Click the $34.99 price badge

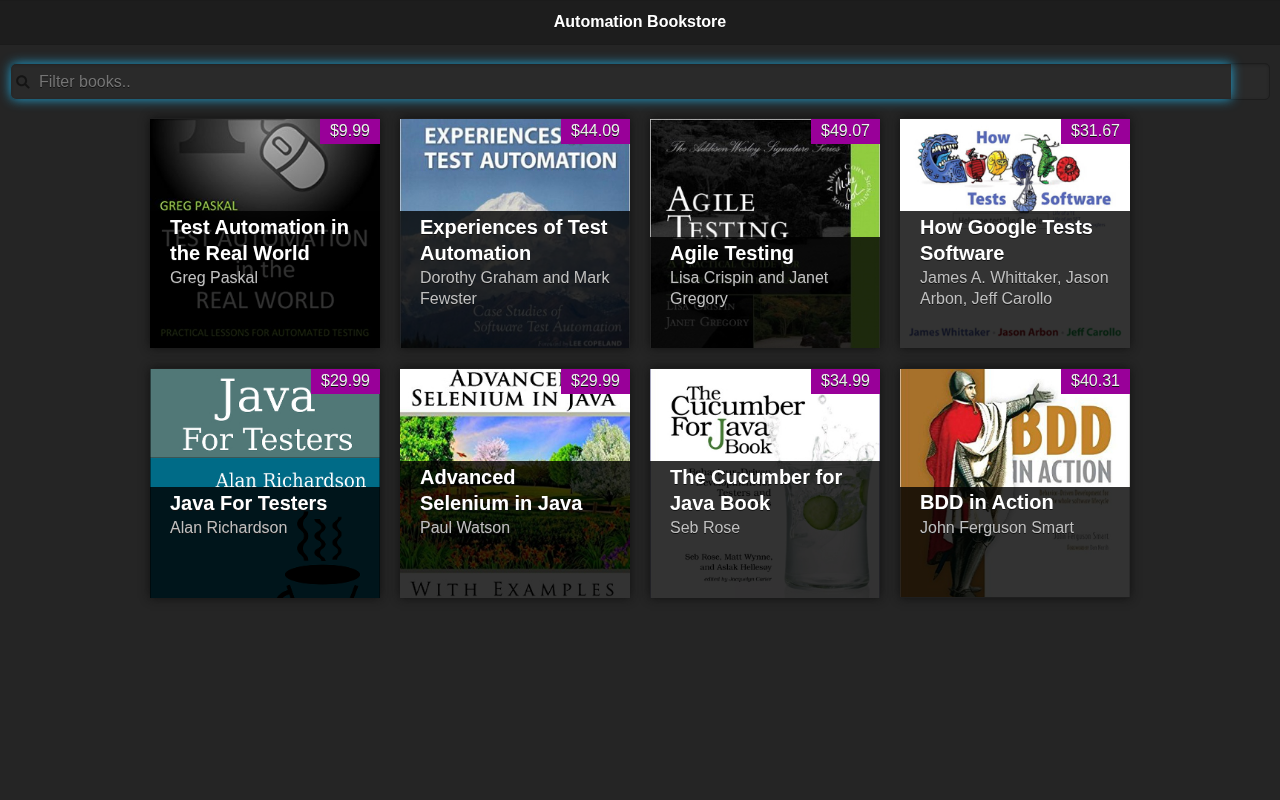(x=845, y=381)
